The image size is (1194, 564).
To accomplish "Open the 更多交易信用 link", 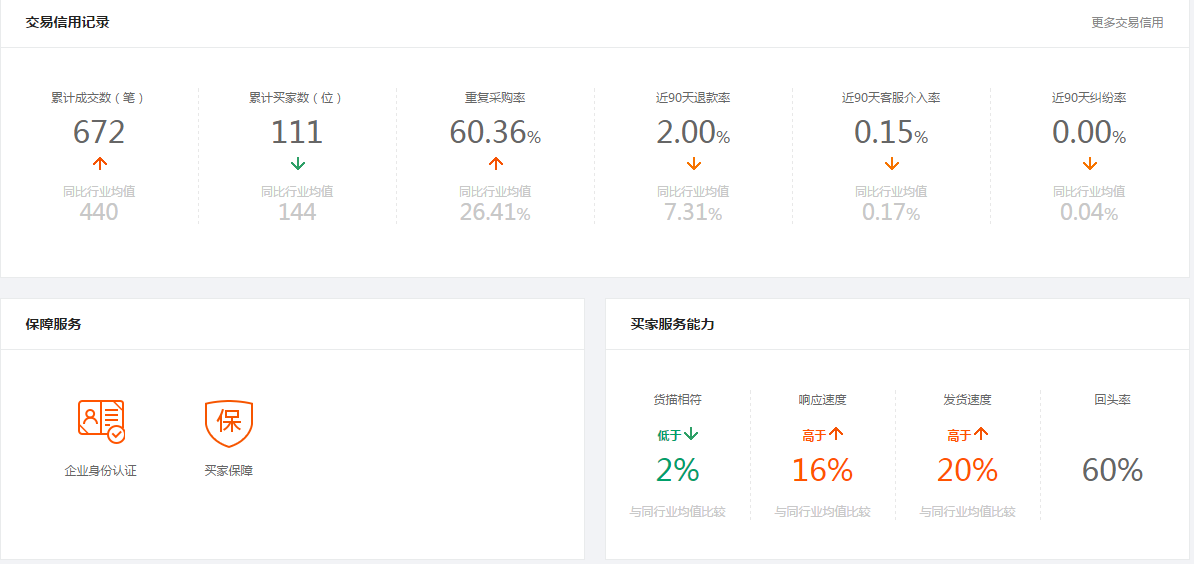I will click(1127, 22).
